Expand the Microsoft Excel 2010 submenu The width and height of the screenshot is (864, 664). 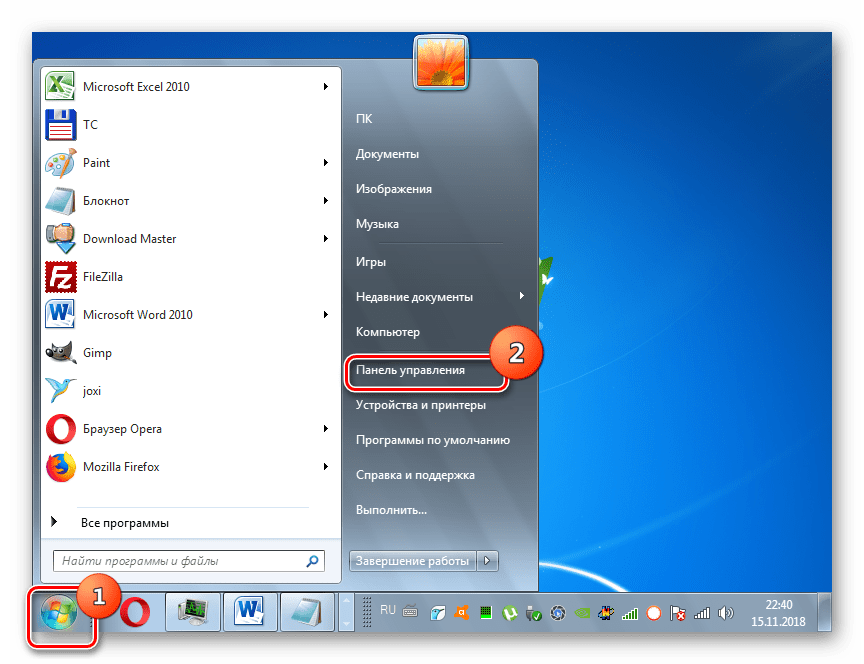point(325,86)
